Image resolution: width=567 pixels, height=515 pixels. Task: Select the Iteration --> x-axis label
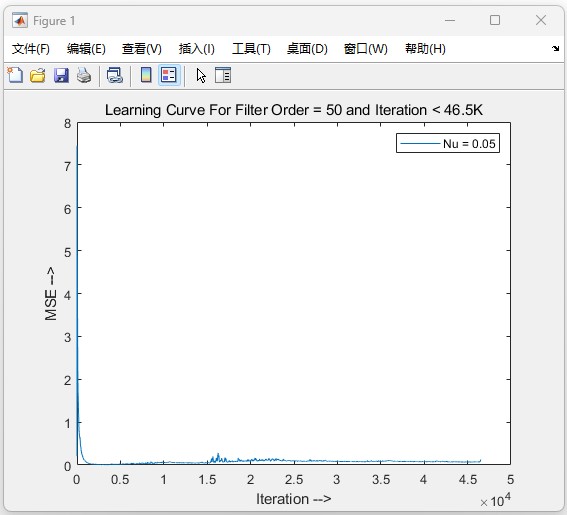point(294,499)
